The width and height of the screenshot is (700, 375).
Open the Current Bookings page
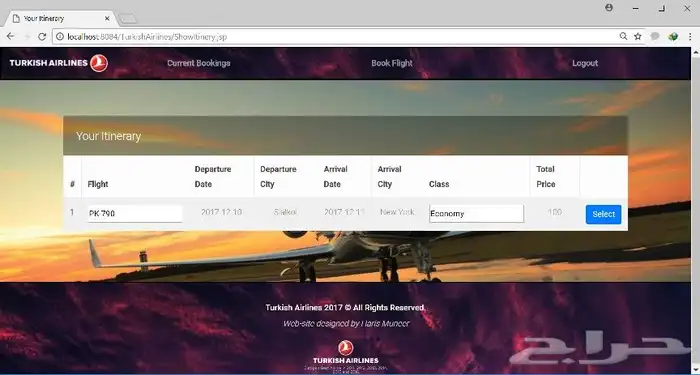199,63
